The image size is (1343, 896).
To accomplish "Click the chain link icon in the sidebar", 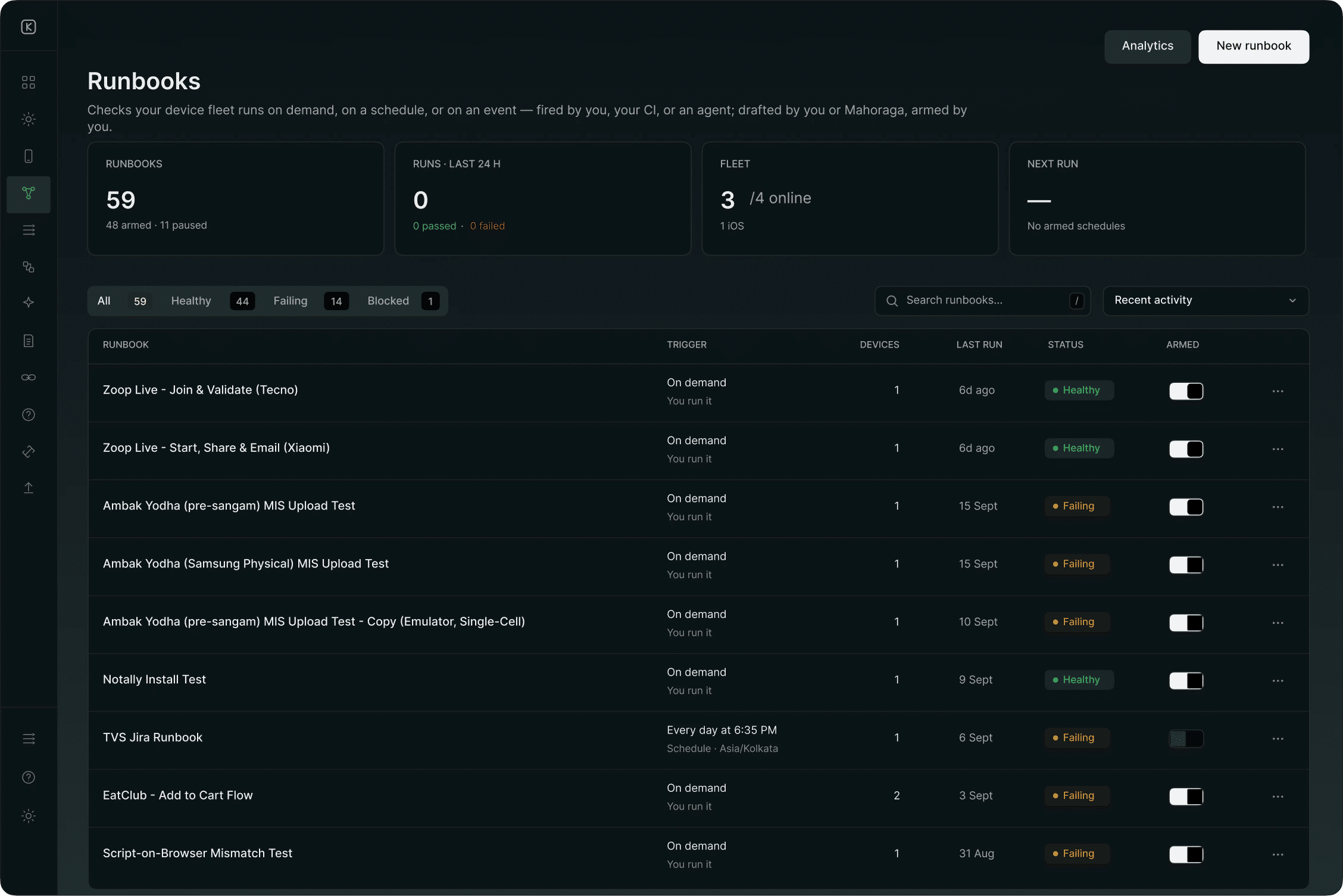I will 29,377.
